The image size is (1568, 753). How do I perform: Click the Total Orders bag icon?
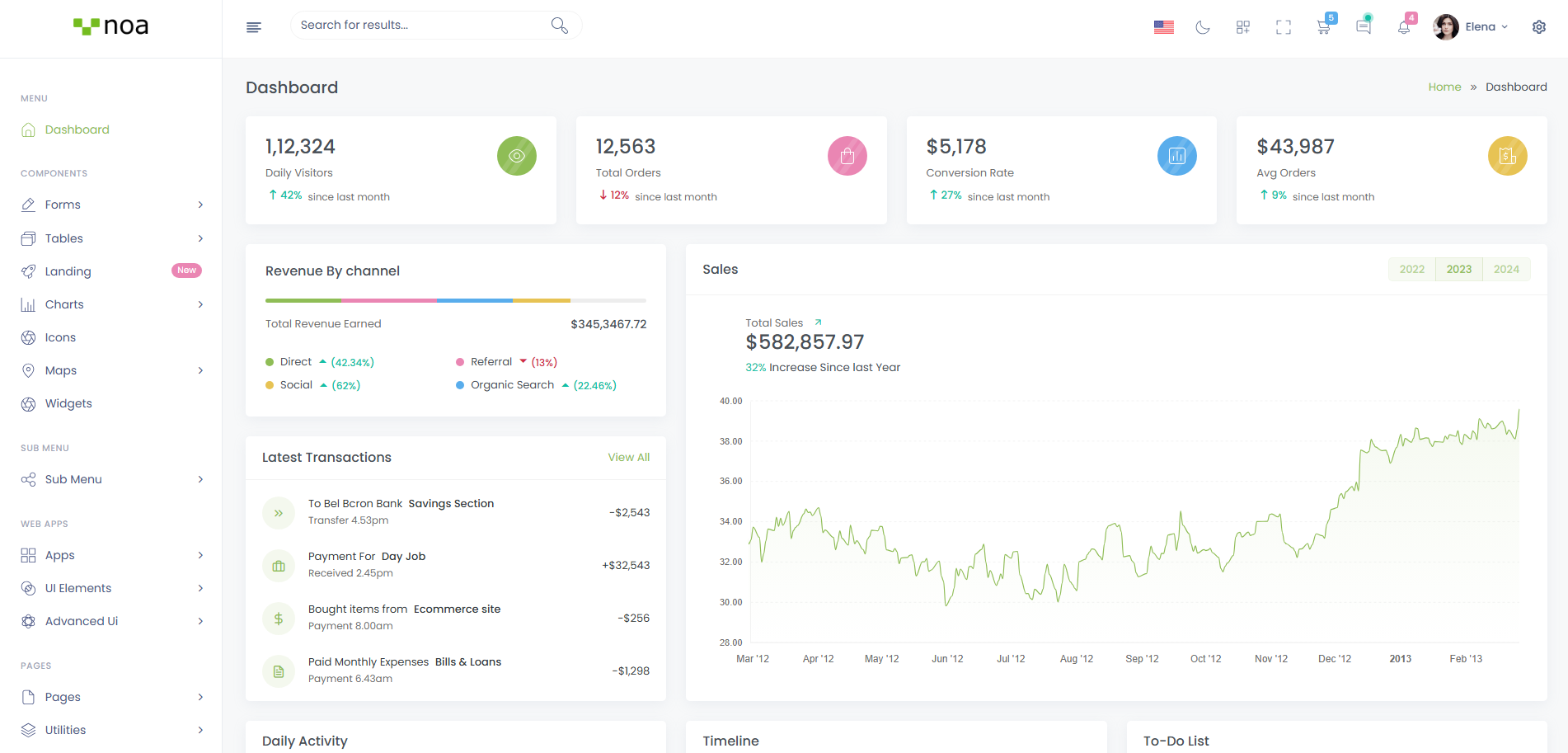[x=847, y=156]
